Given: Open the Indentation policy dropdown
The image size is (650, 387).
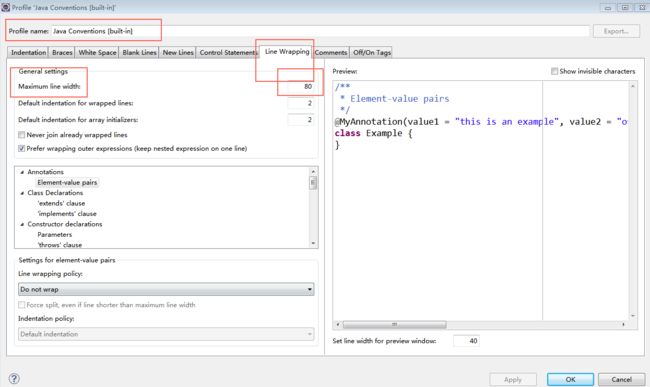Looking at the screenshot, I should (x=166, y=334).
